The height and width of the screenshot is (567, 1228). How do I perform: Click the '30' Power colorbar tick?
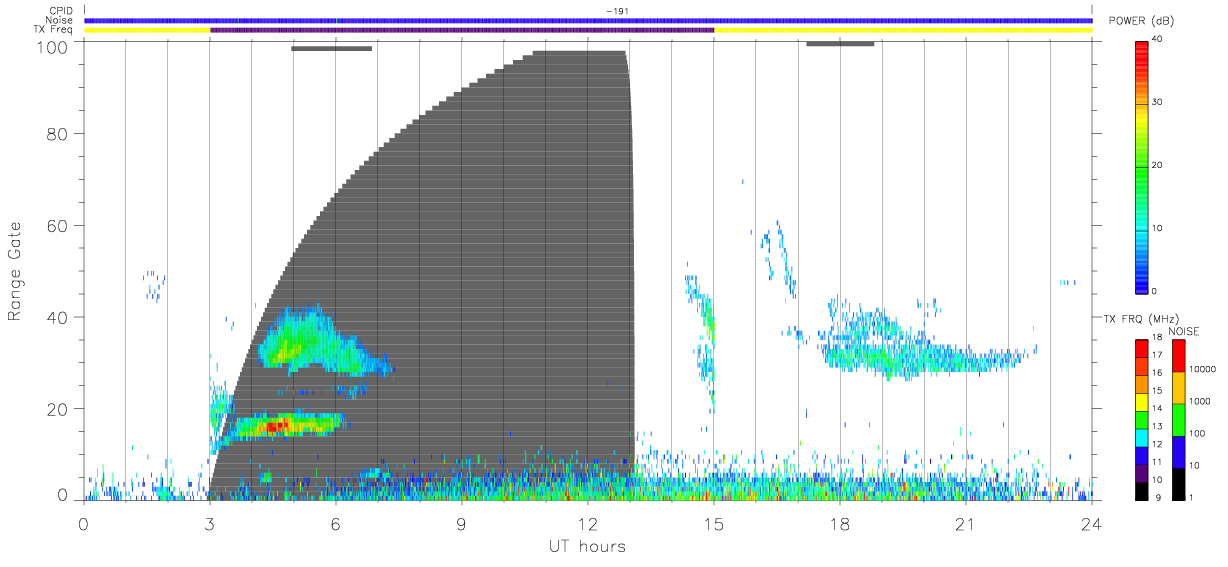(x=1157, y=103)
